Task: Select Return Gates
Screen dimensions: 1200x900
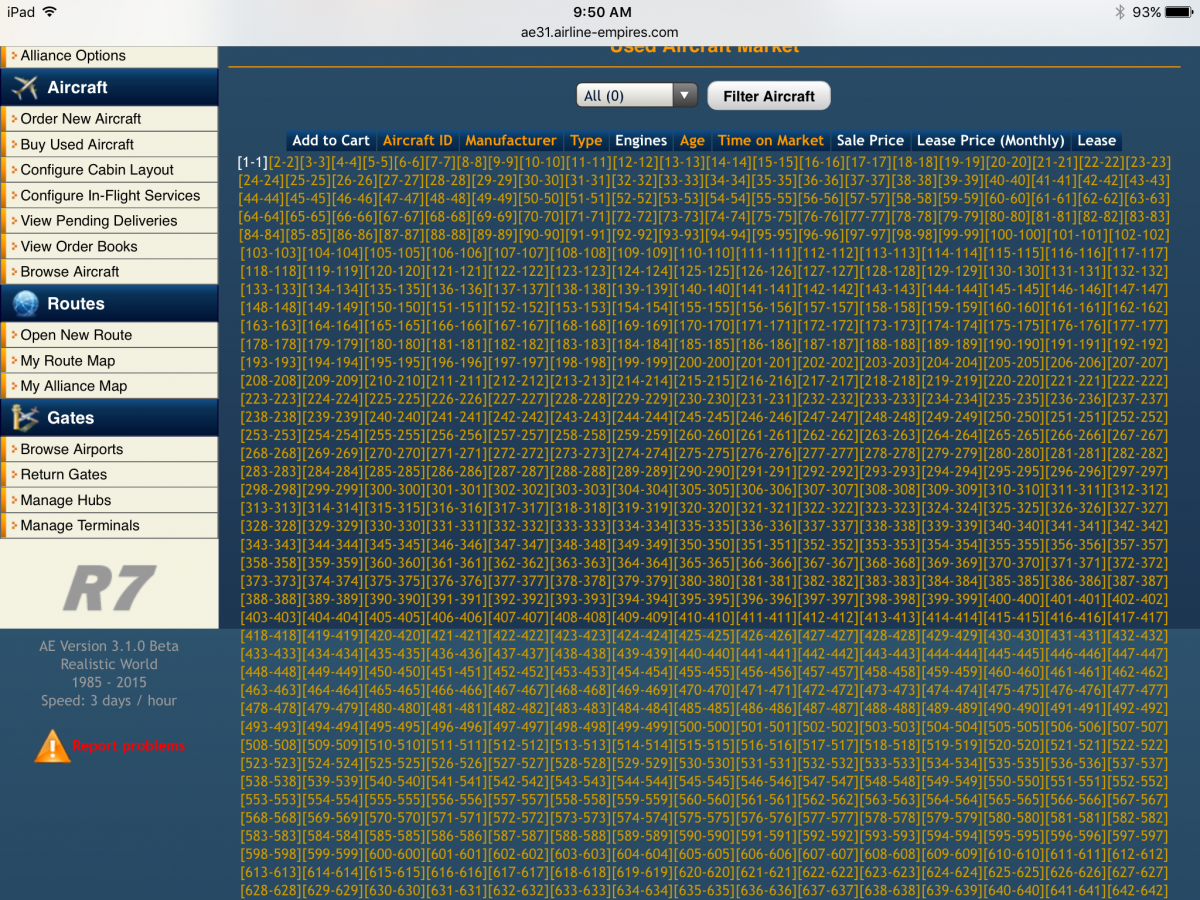Action: 64,475
